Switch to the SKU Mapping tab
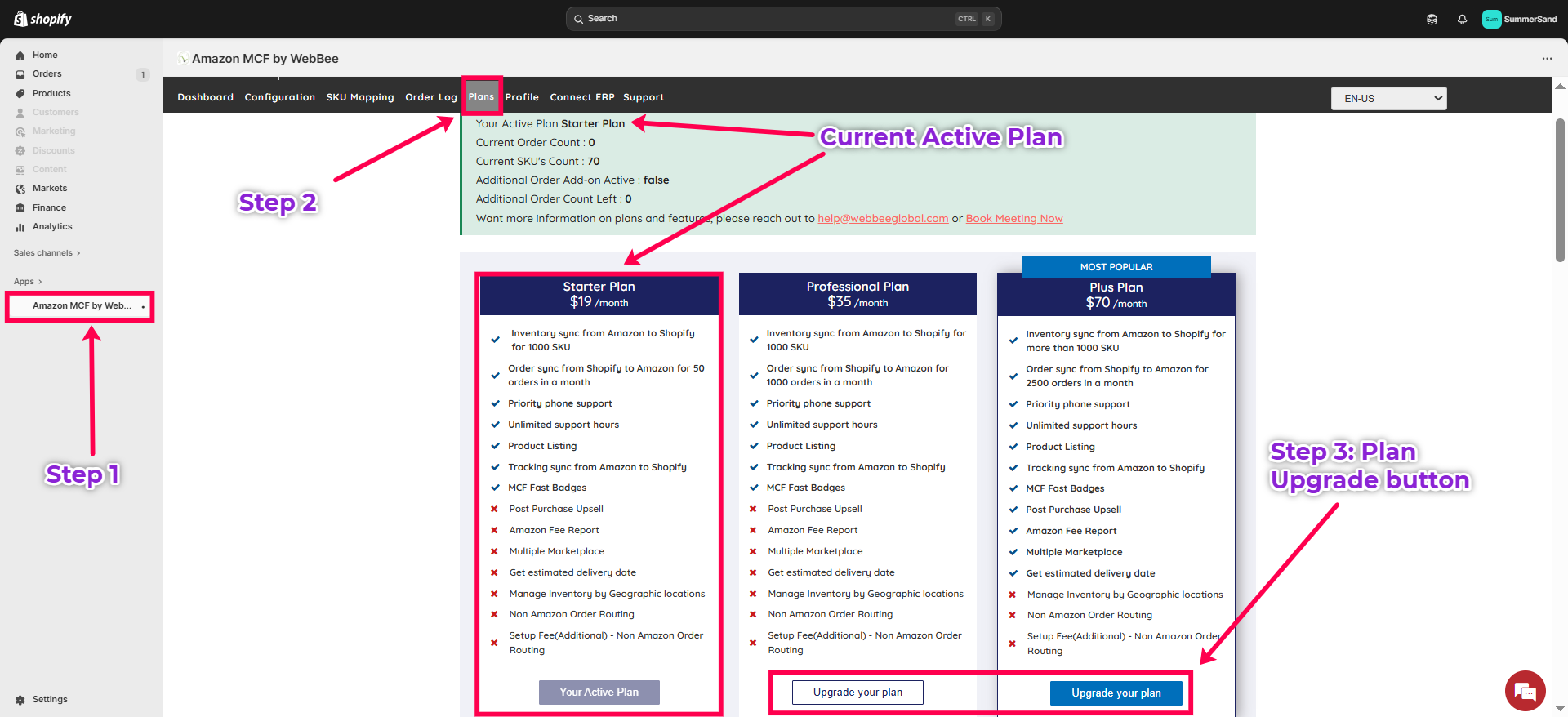Screen dimensions: 1568x717 point(359,97)
